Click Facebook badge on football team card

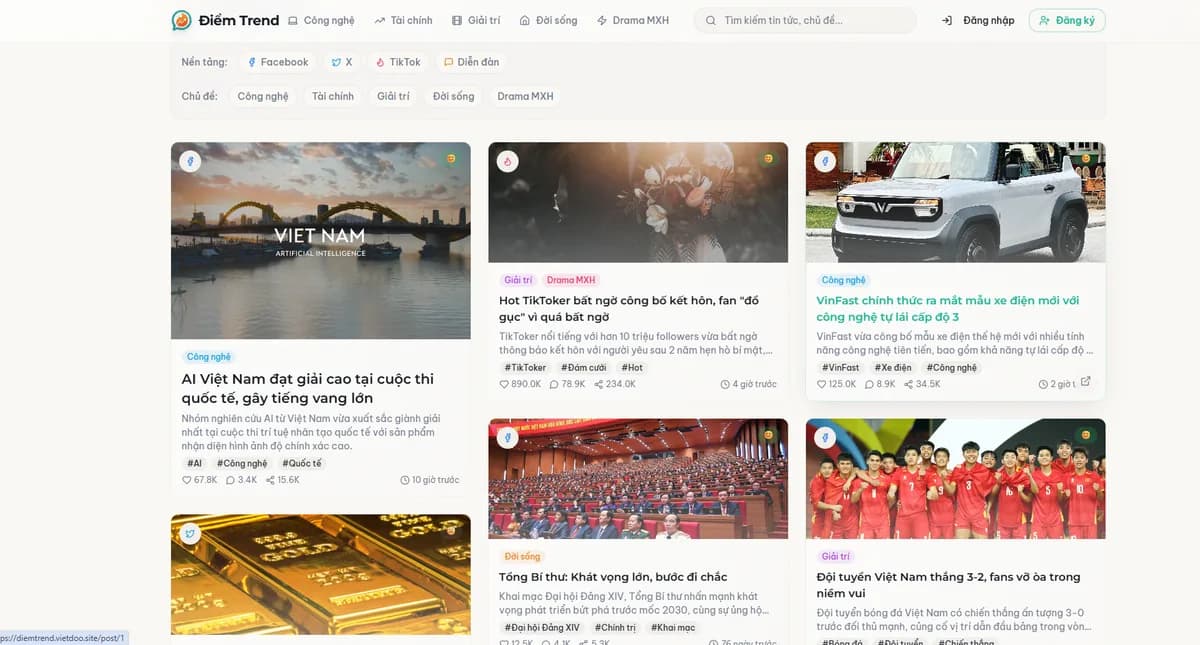tap(825, 437)
